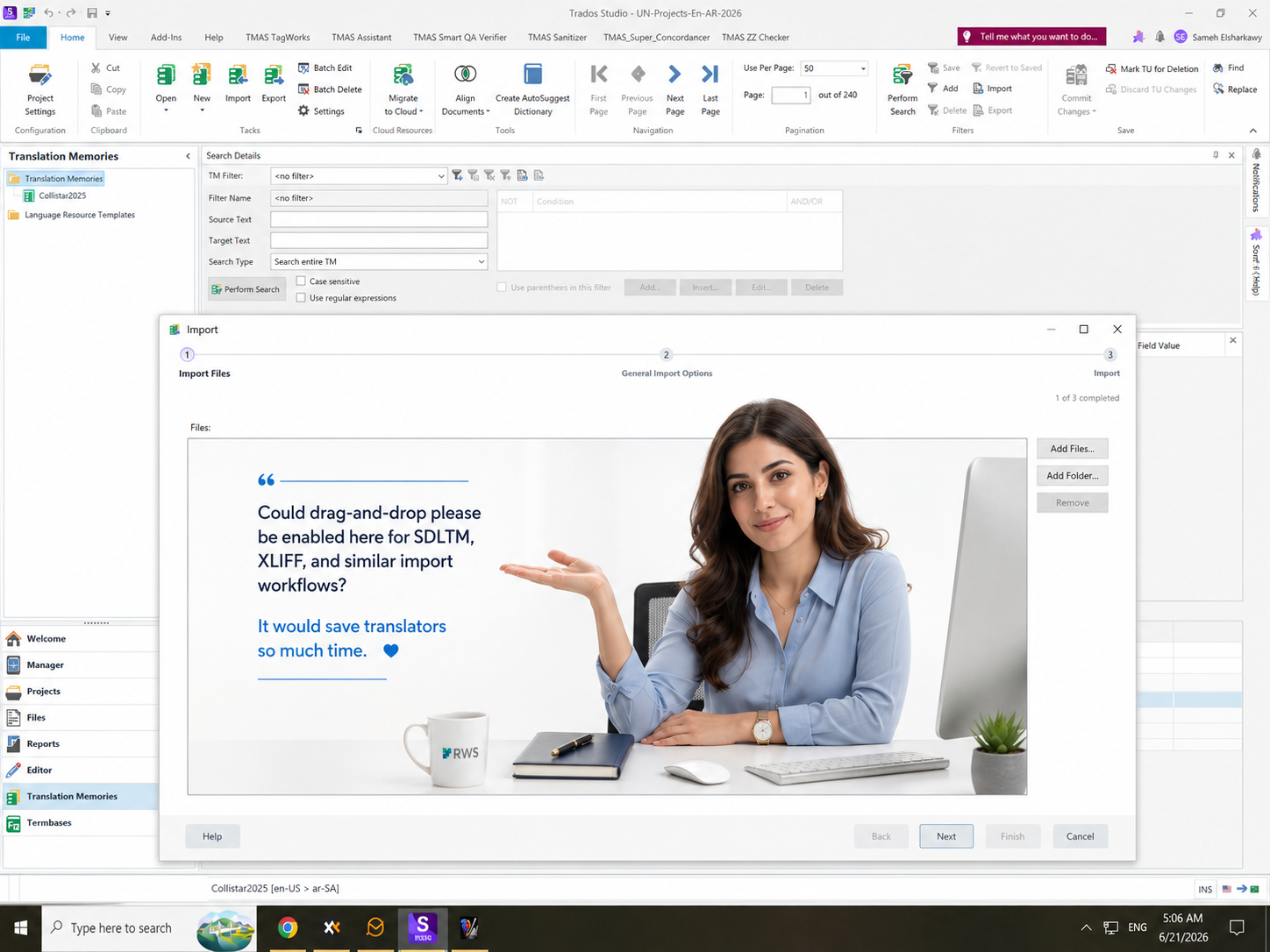Click Create AutoSuggest Dictionary icon
The height and width of the screenshot is (952, 1270).
(532, 75)
